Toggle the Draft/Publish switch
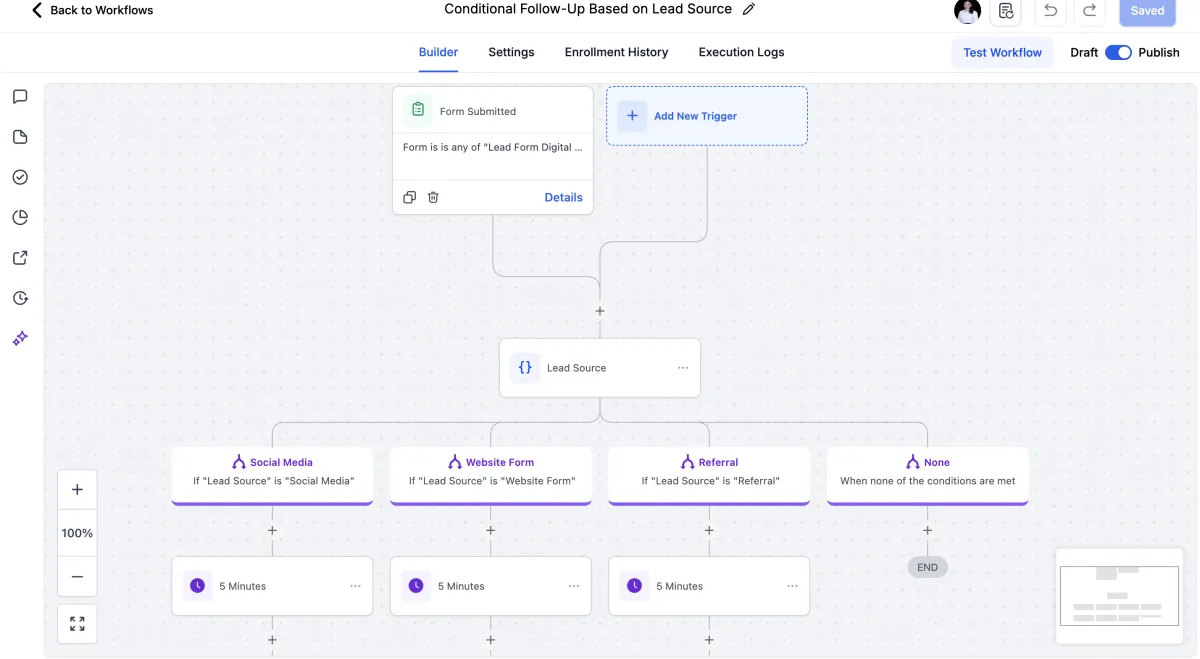The height and width of the screenshot is (659, 1200). click(x=1118, y=52)
